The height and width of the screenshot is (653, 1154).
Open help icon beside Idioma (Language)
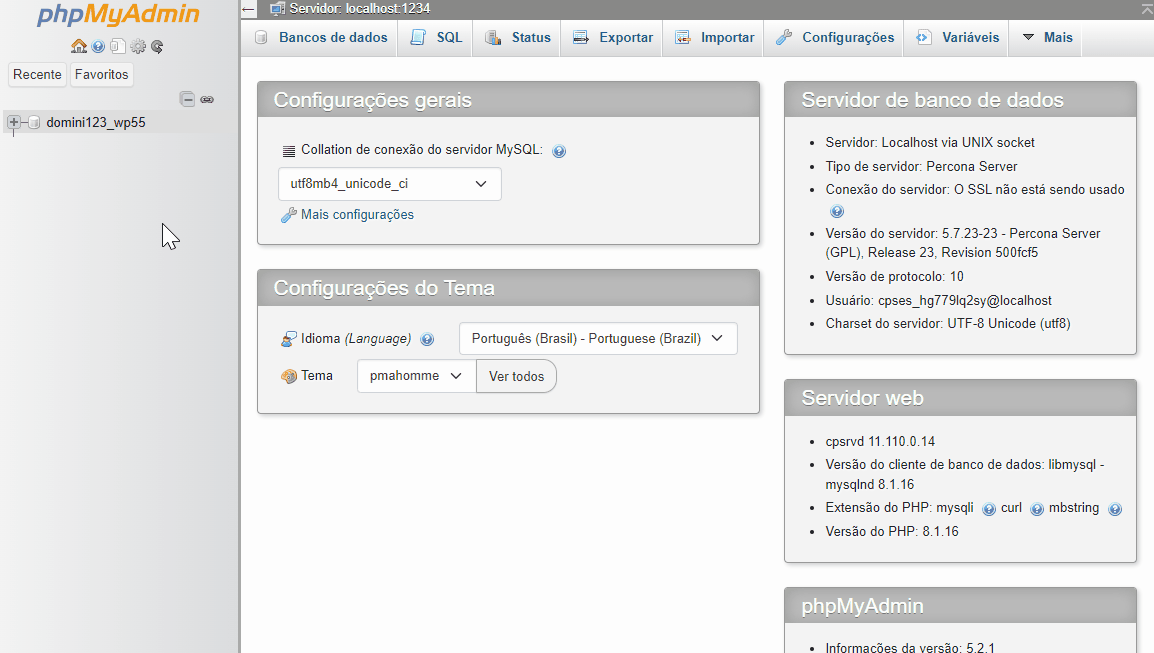(427, 339)
